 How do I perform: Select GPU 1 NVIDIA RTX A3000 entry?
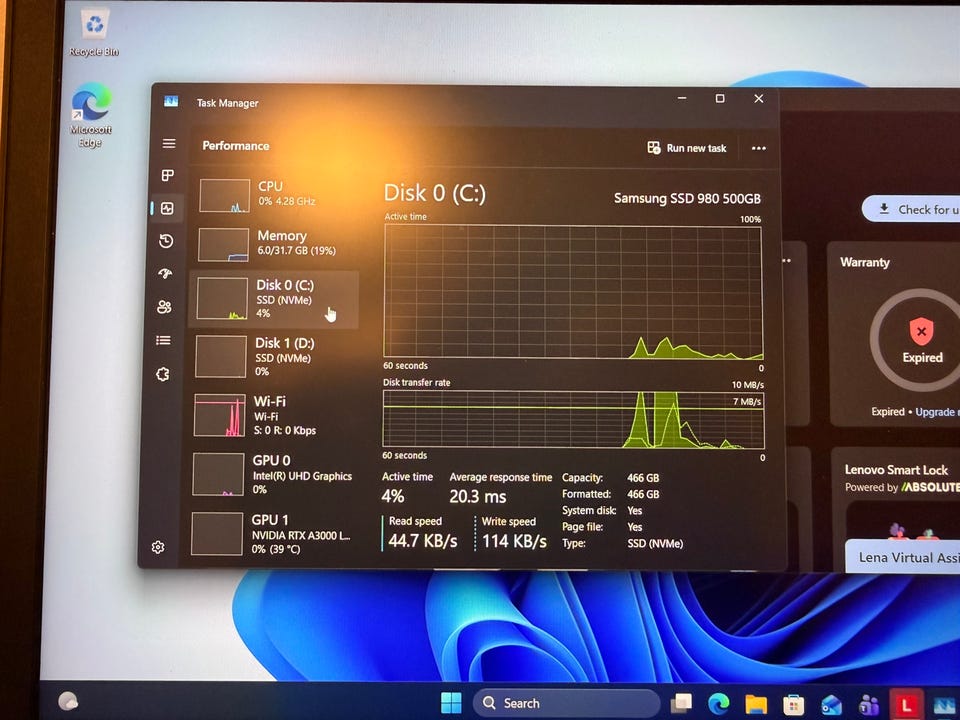[x=269, y=534]
